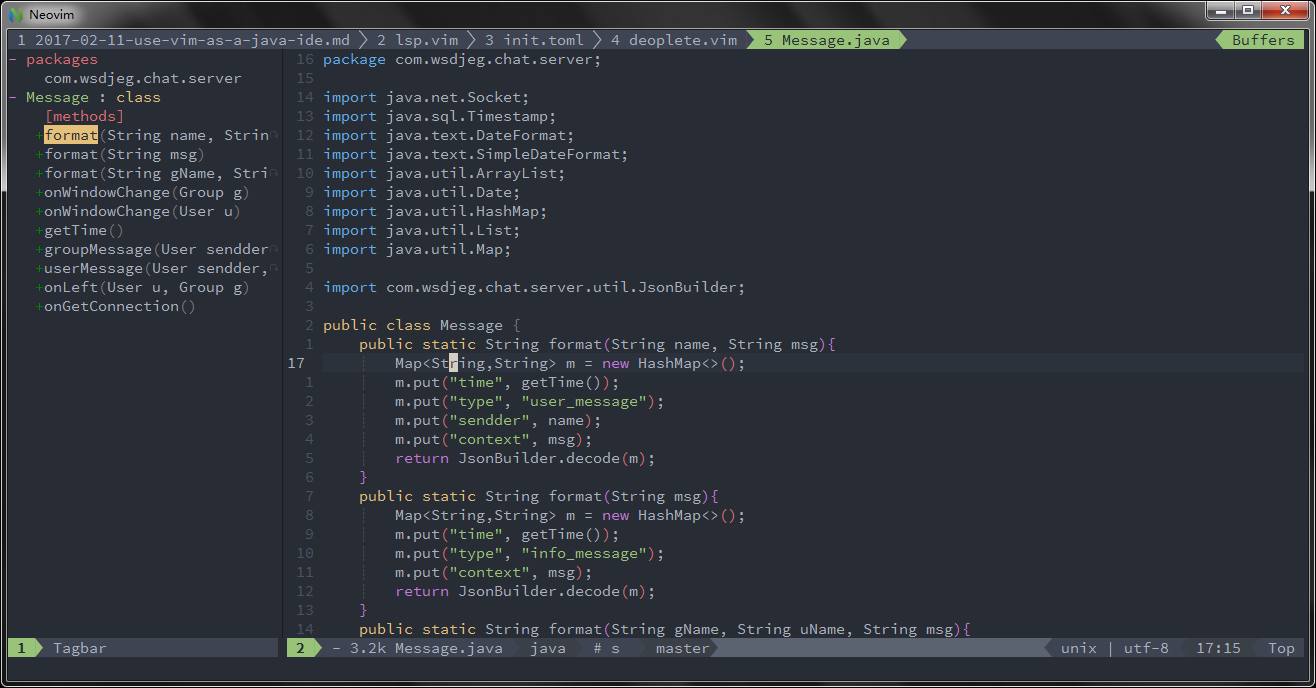
Task: Jump to format(String gName, Stri method
Action: pos(156,173)
